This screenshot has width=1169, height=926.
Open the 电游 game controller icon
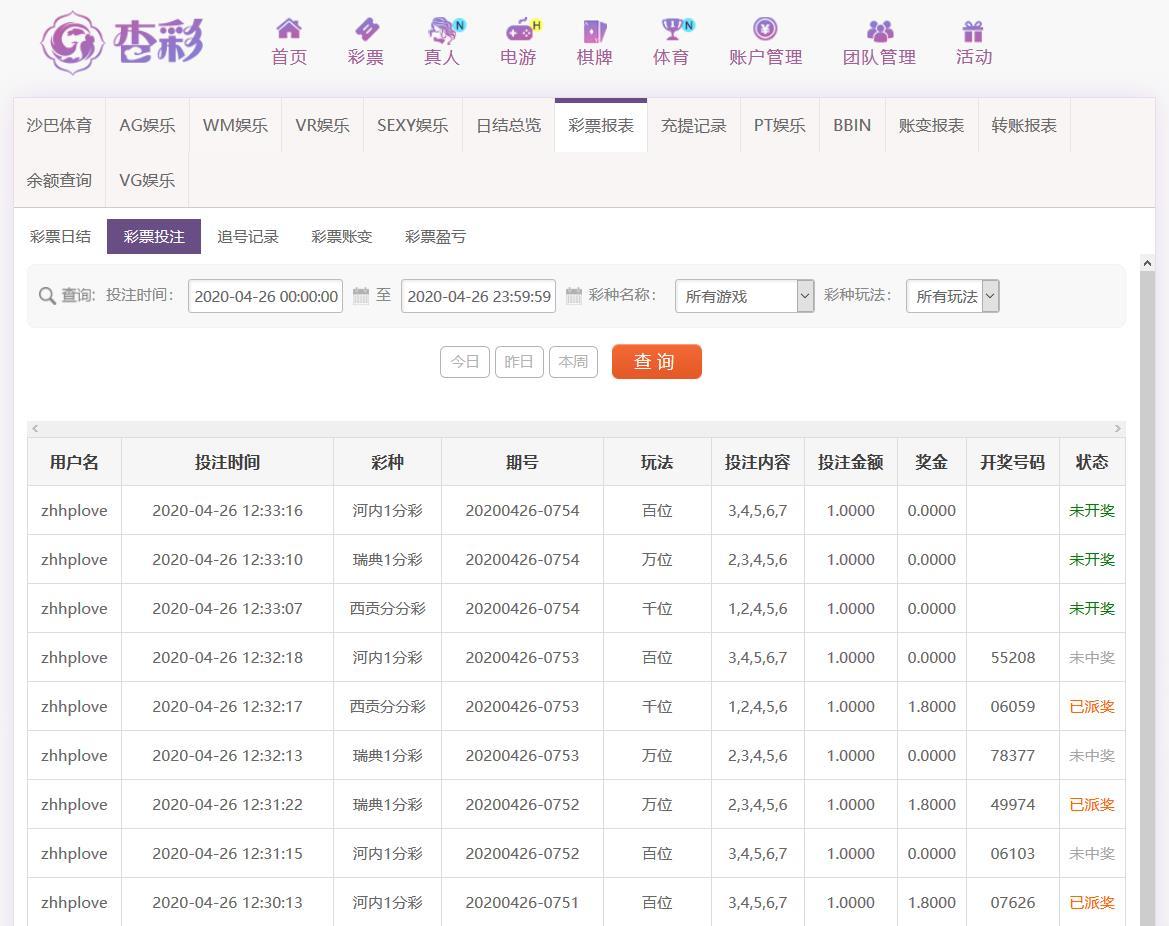click(x=518, y=30)
